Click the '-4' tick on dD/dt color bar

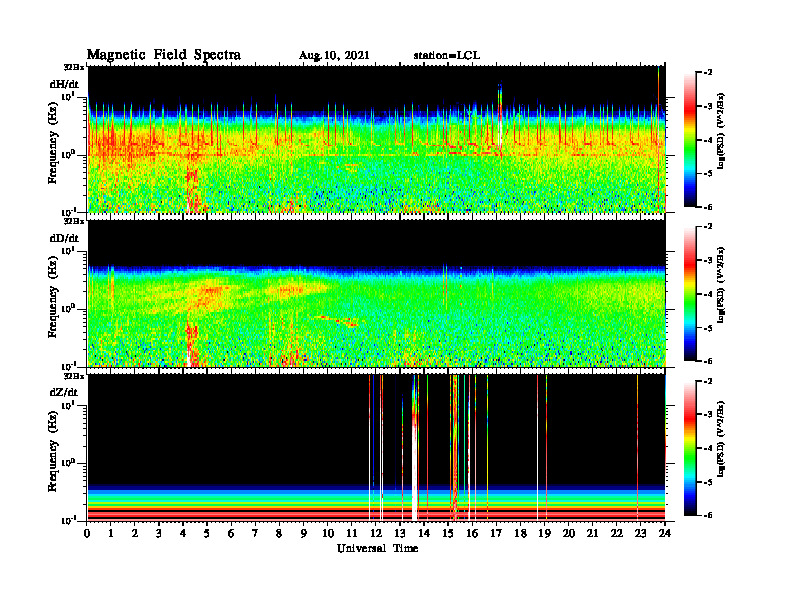708,294
